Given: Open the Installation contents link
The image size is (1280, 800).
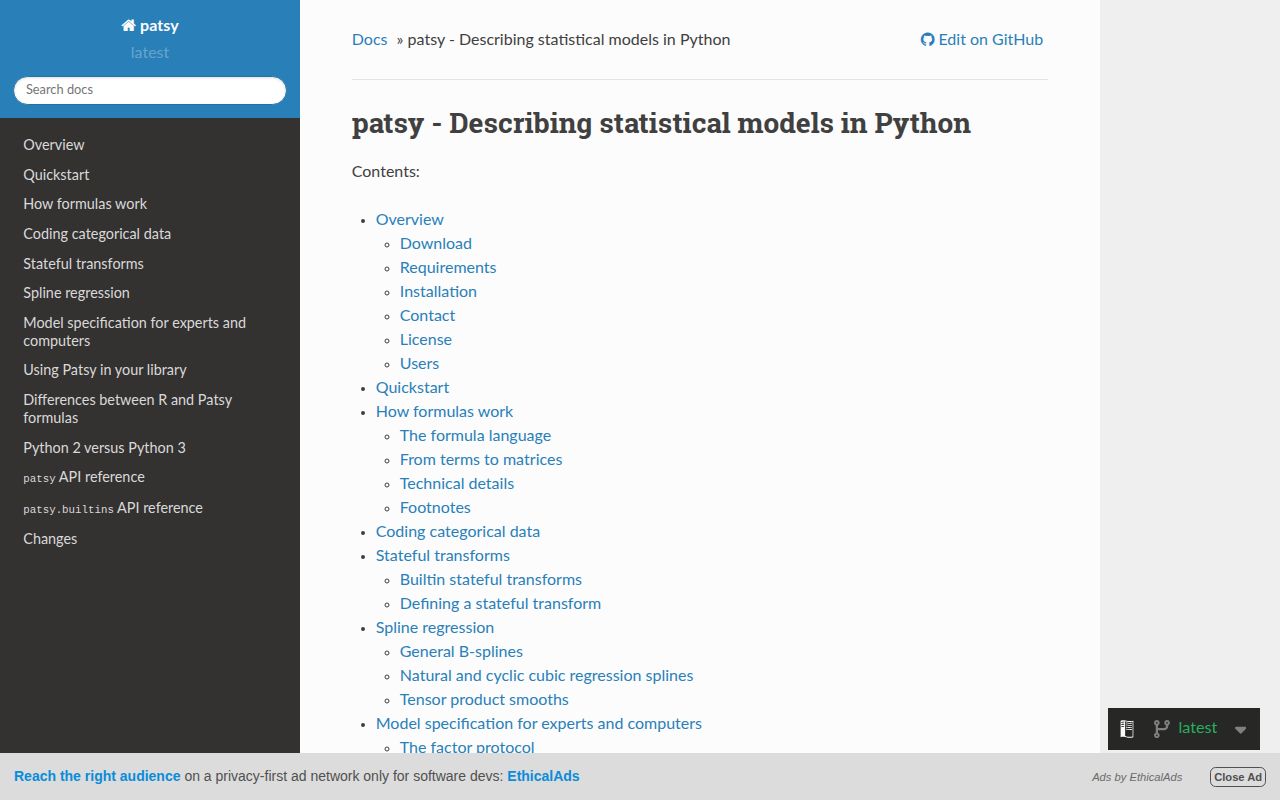Looking at the screenshot, I should pos(438,292).
